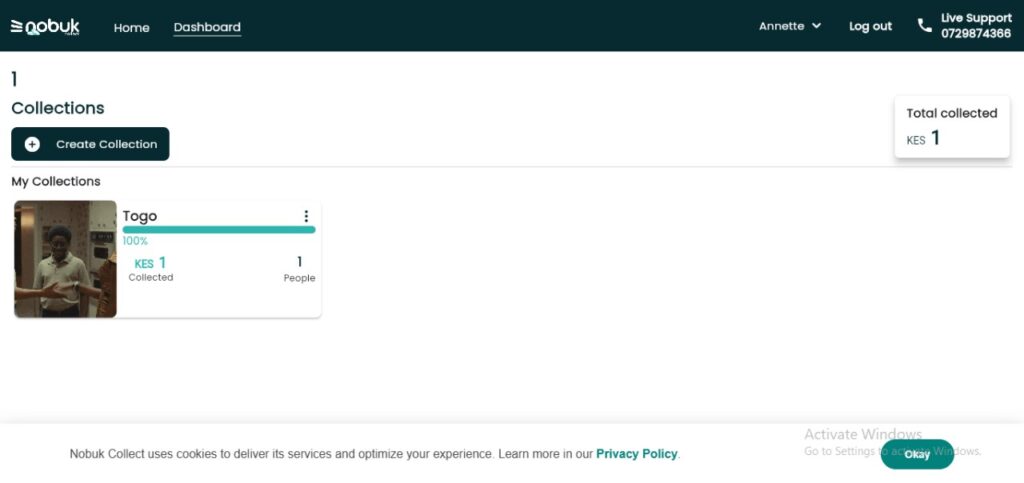Viewport: 1024px width, 483px height.
Task: Open the three-dot menu on Togo card
Action: pyautogui.click(x=306, y=216)
